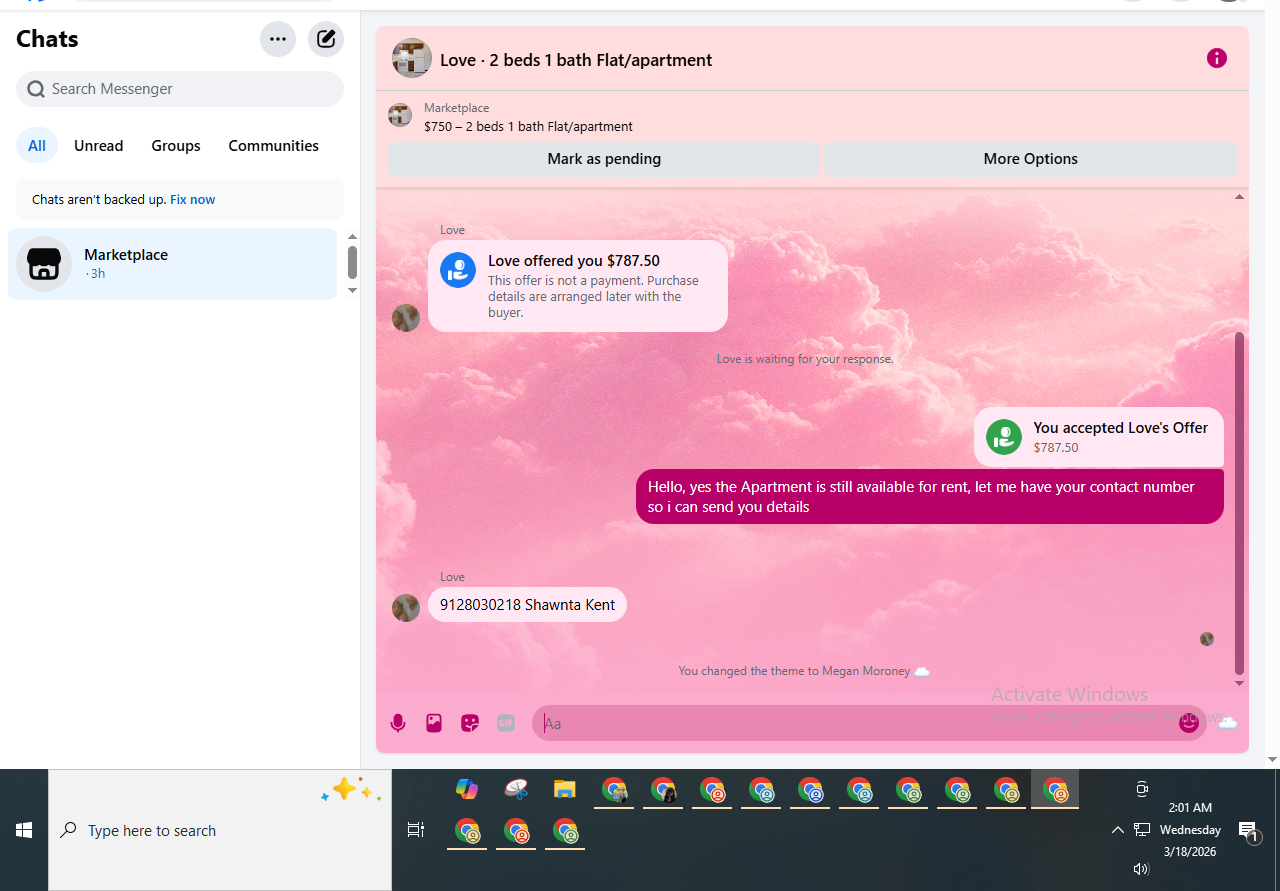Open network settings from the system tray
This screenshot has height=891, width=1280.
point(1142,830)
